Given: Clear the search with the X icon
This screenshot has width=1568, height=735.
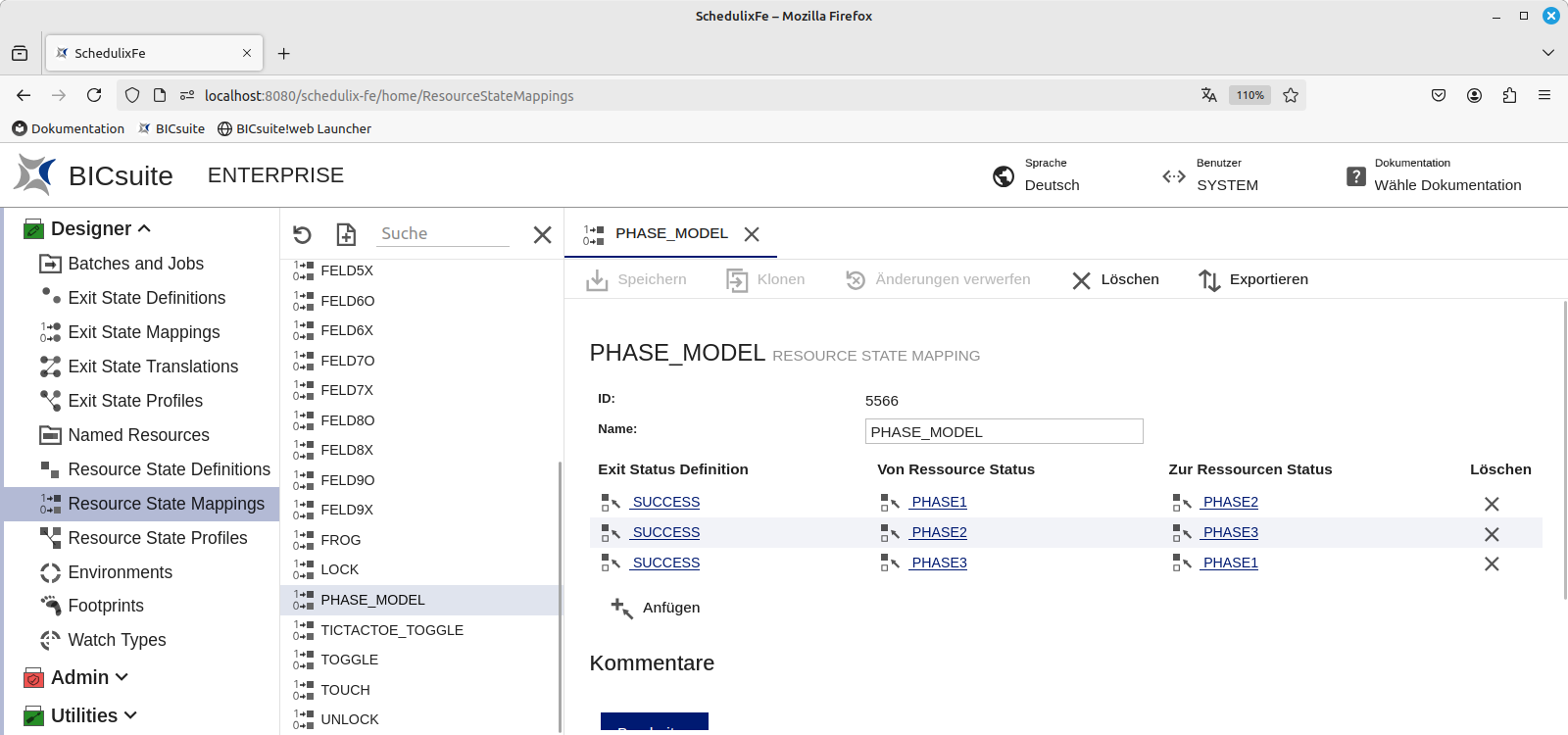Looking at the screenshot, I should pyautogui.click(x=542, y=234).
